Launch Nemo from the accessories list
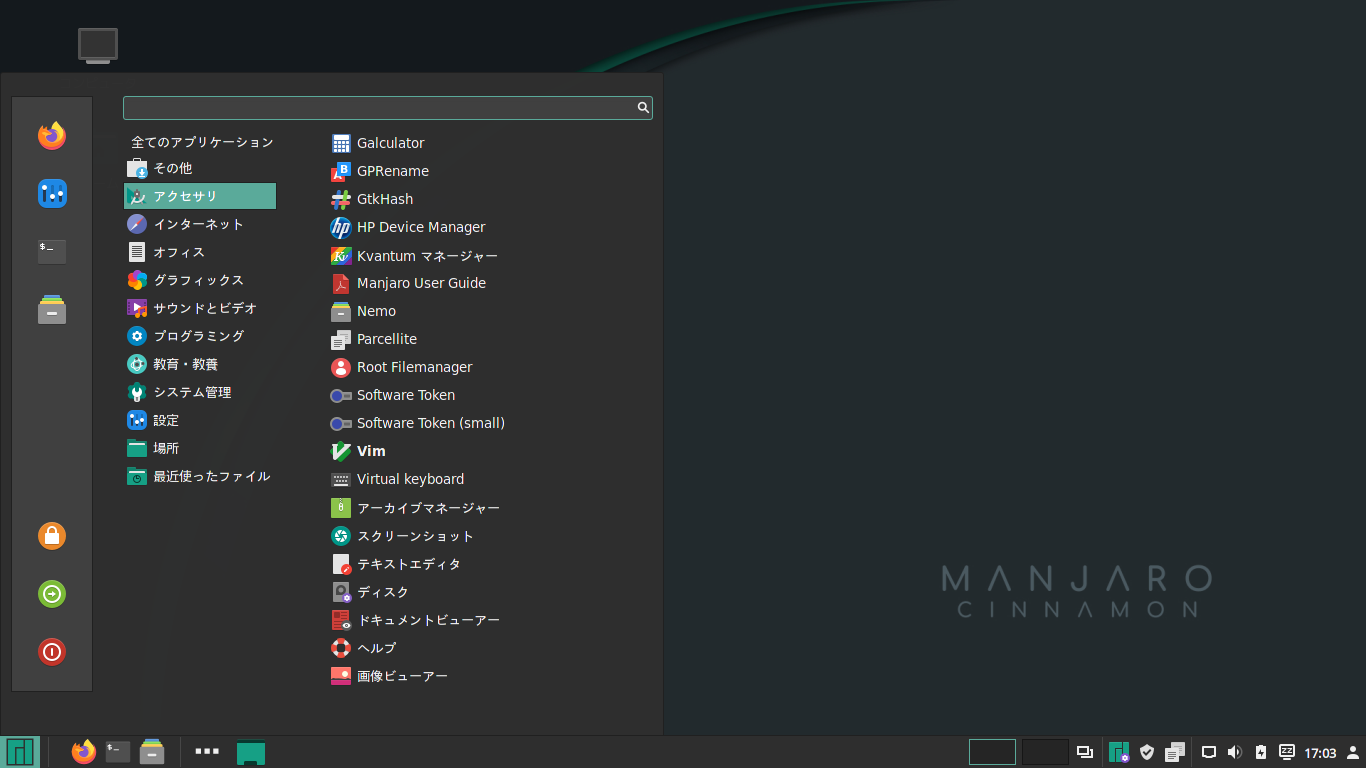Screen dimensions: 1366x768 (363, 311)
